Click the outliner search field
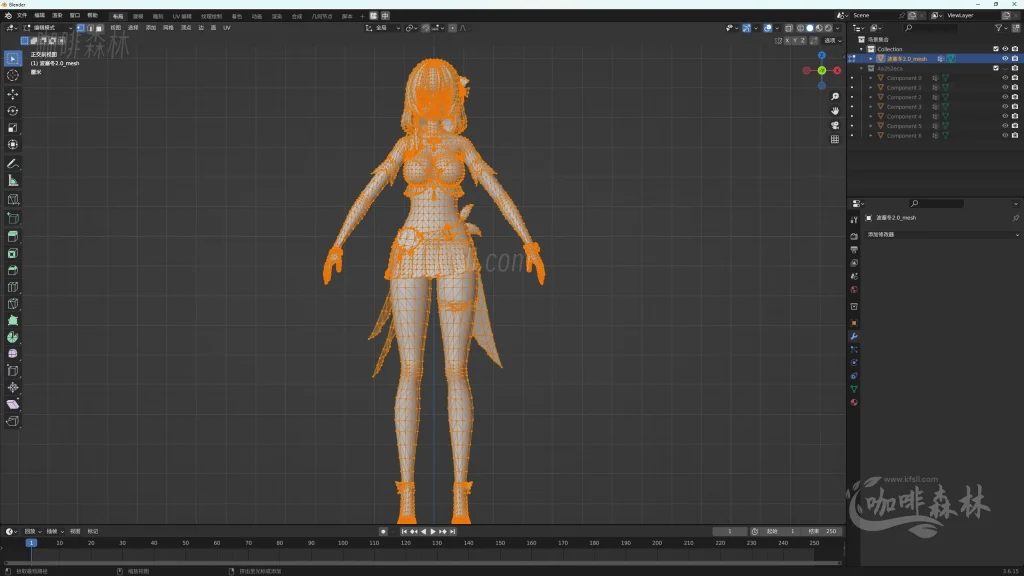Viewport: 1024px width, 576px height. 931,28
